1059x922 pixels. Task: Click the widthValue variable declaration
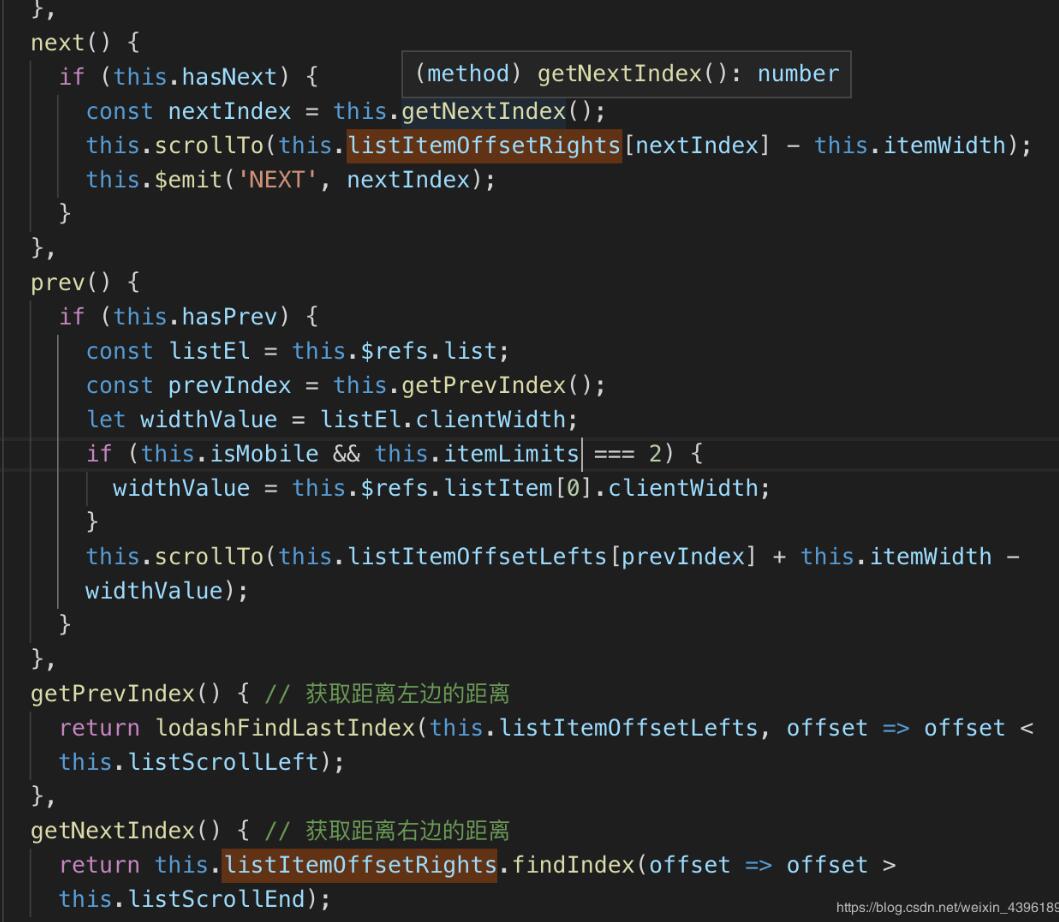(x=208, y=420)
